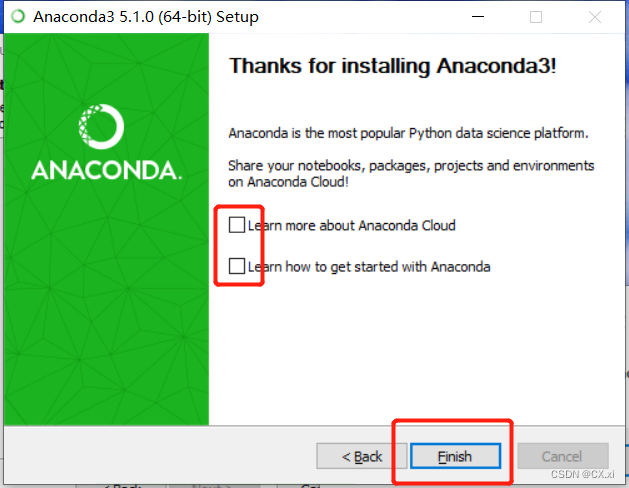Click 'Learn how to get started with Anaconda' label
This screenshot has height=488, width=629.
click(x=369, y=267)
